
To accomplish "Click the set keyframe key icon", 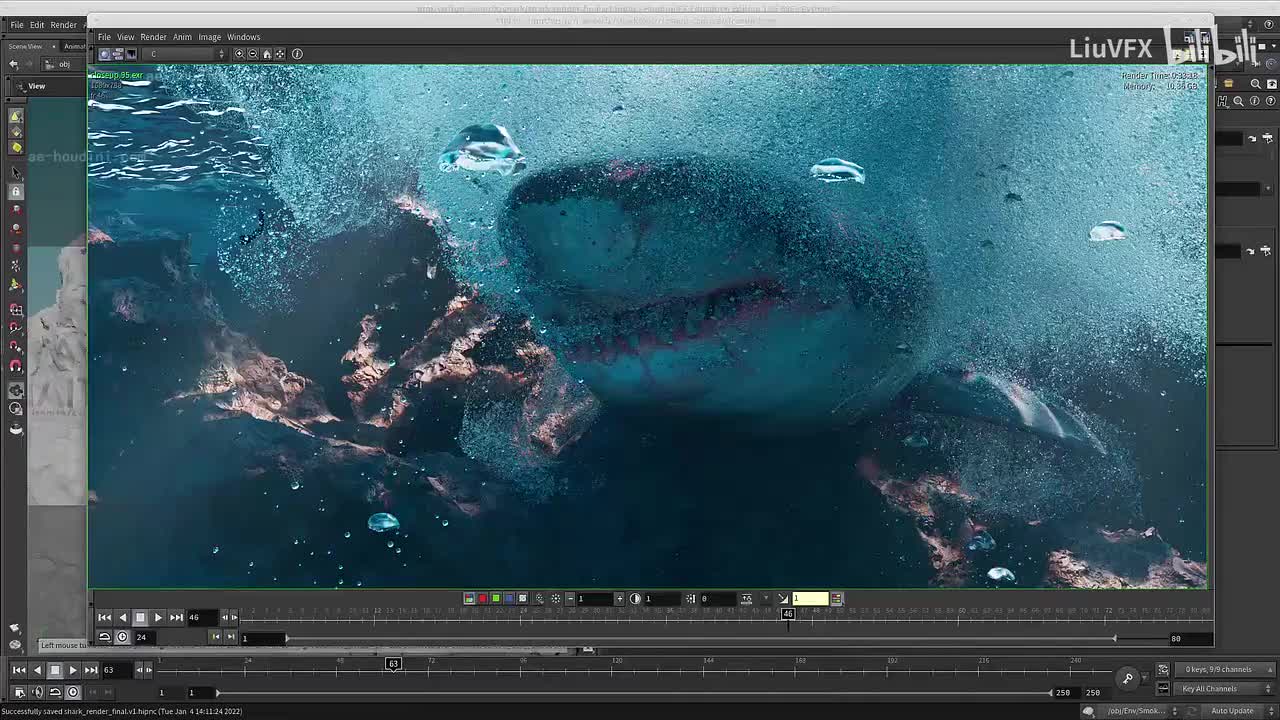I will (1128, 679).
